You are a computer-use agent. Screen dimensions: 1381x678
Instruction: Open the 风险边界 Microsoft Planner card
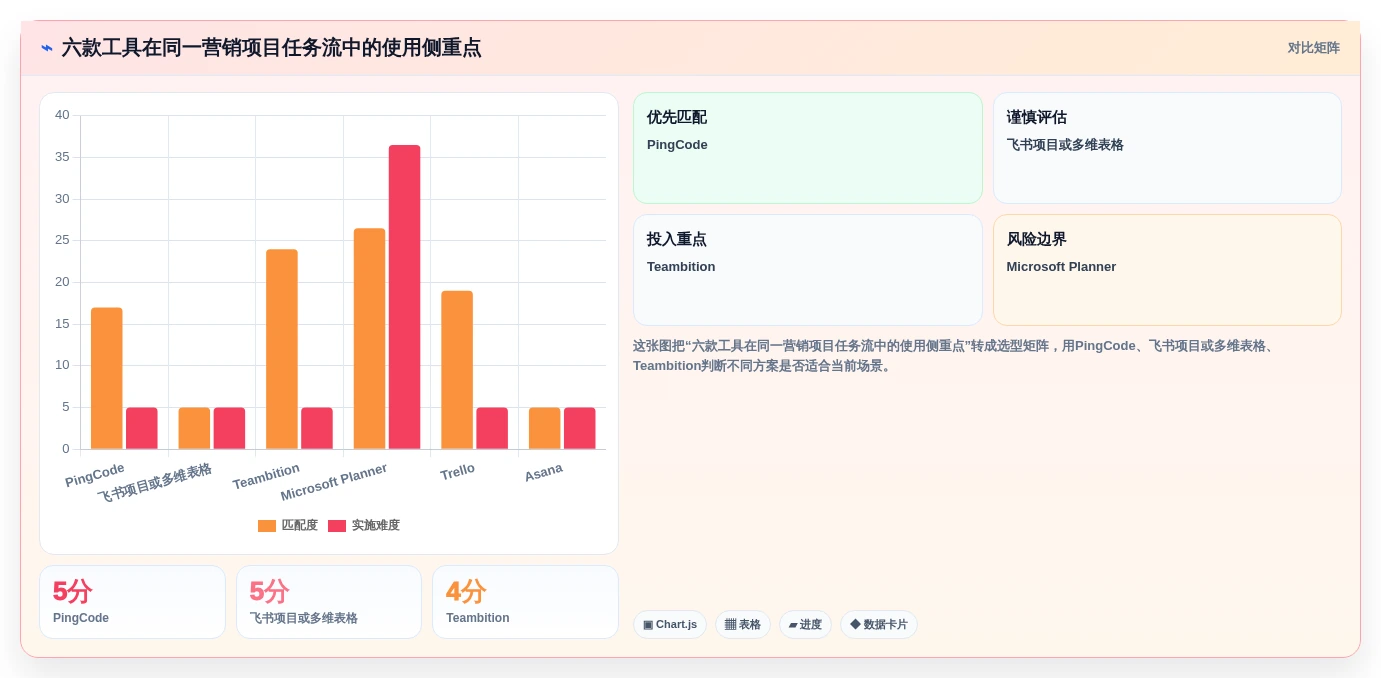coord(1167,270)
